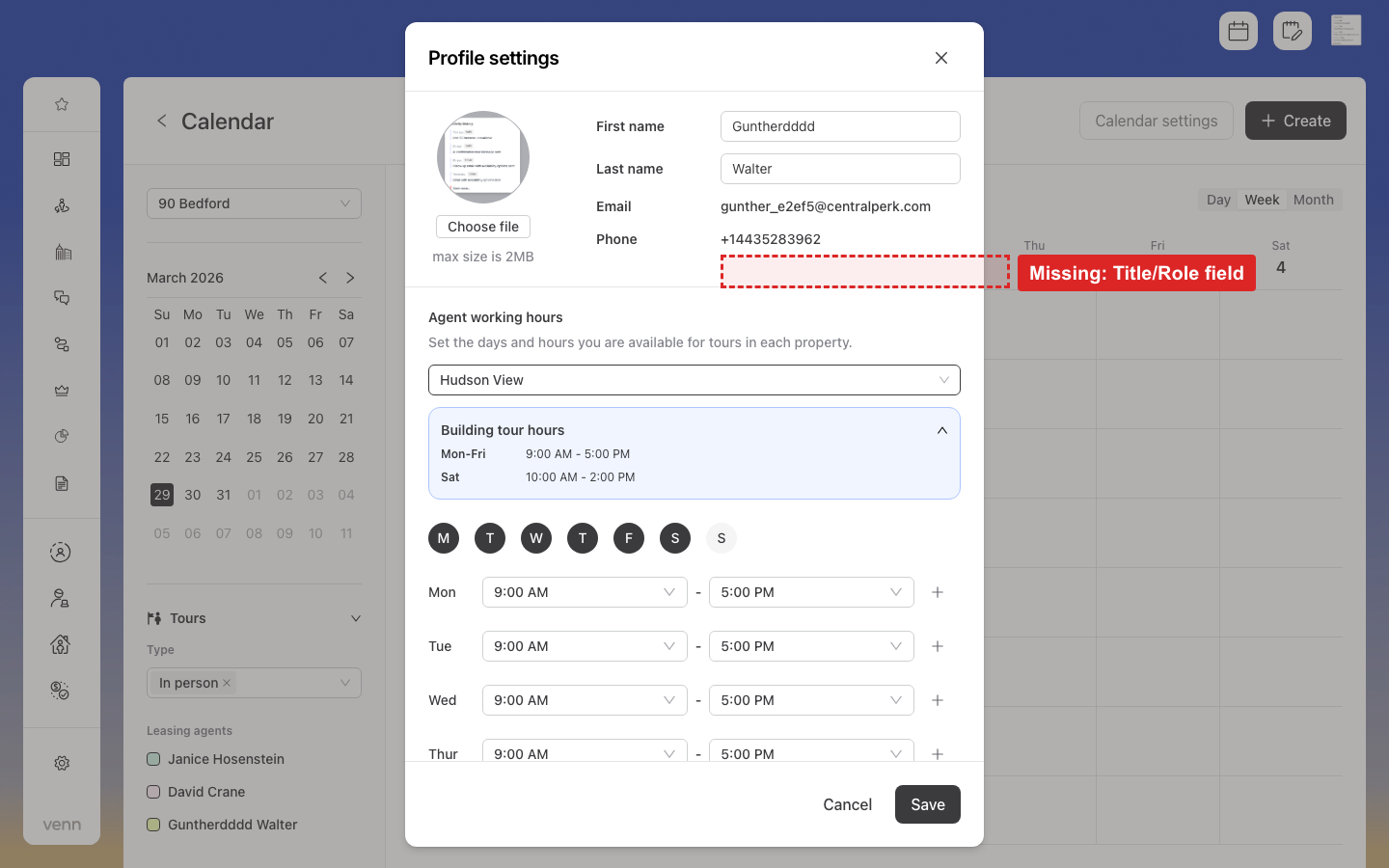
Task: Open the workflow nodes sidebar icon
Action: (x=62, y=344)
